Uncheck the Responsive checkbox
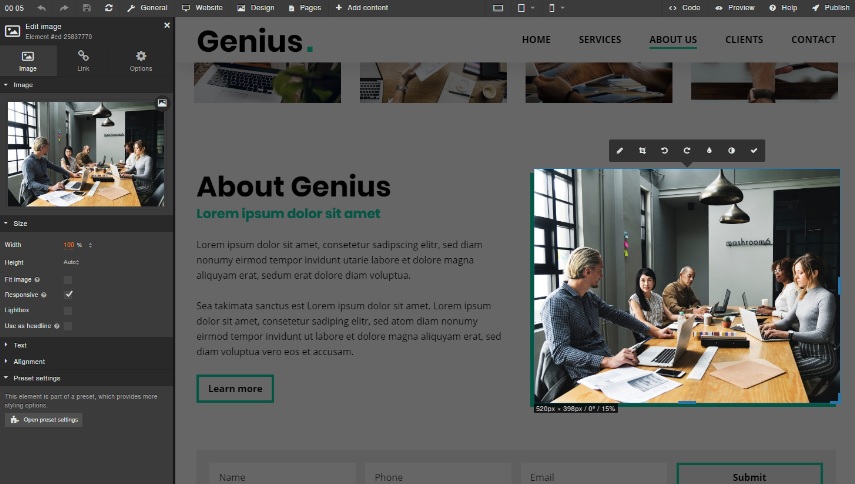This screenshot has width=855, height=484. point(68,294)
